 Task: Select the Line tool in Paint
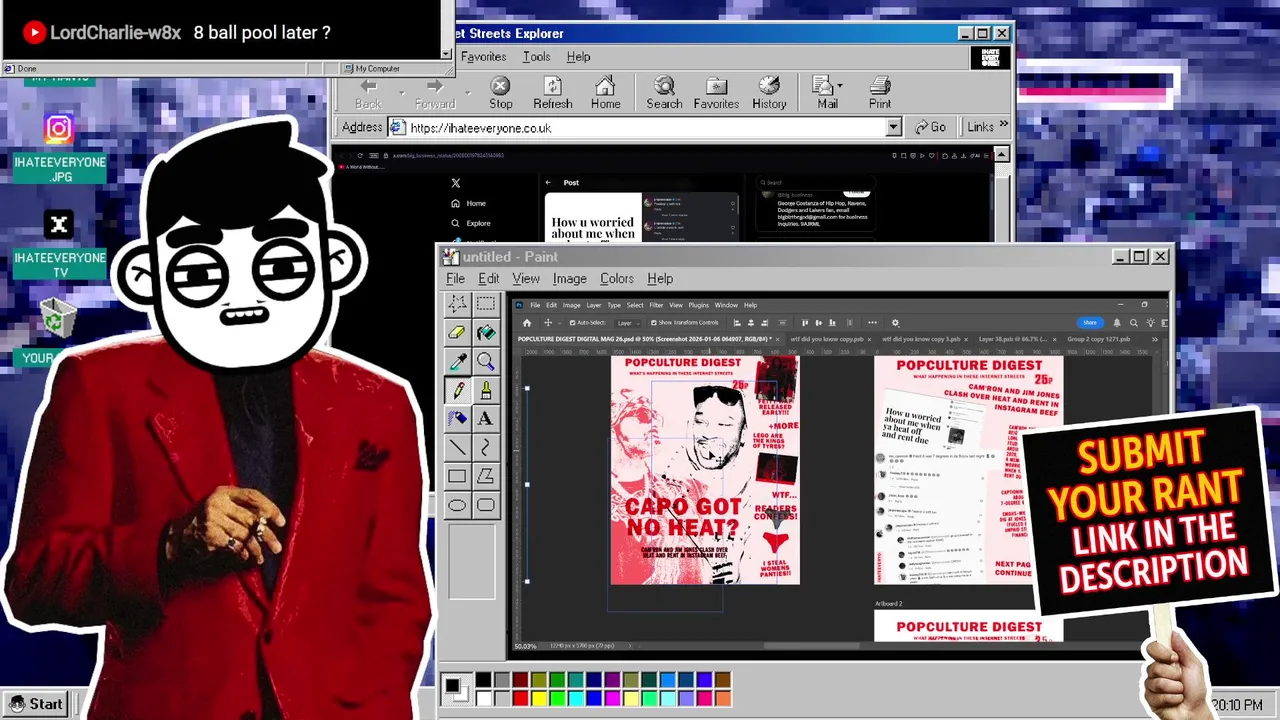tap(457, 448)
